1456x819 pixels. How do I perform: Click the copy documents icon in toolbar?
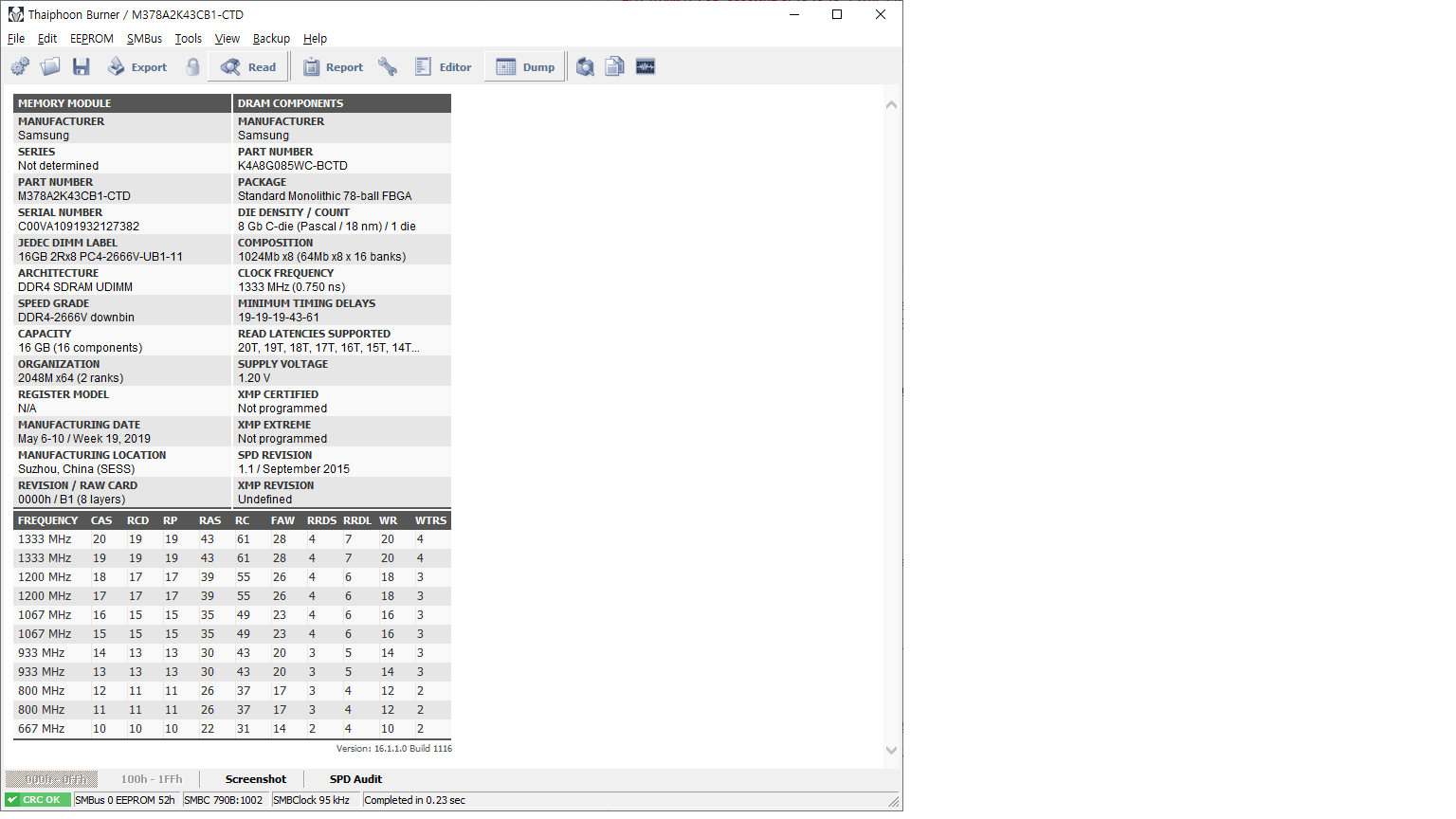pyautogui.click(x=615, y=66)
